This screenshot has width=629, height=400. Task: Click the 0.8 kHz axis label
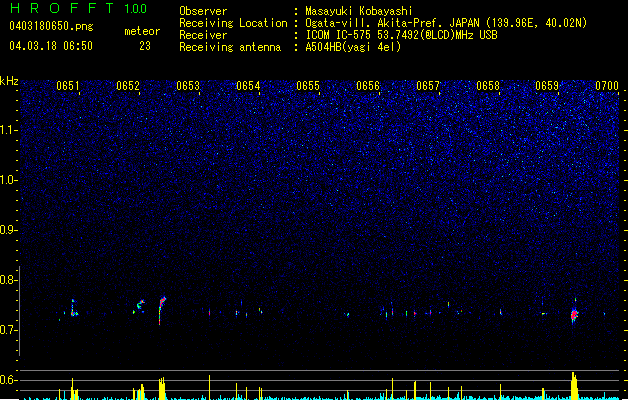(x=8, y=280)
